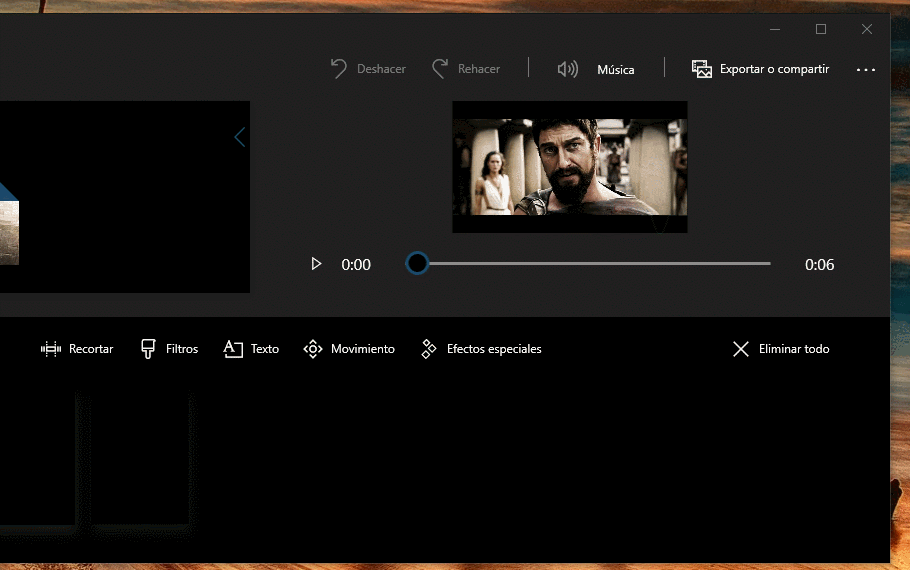Click Exportar o compartir text
Screen dimensions: 910x570
(x=774, y=69)
